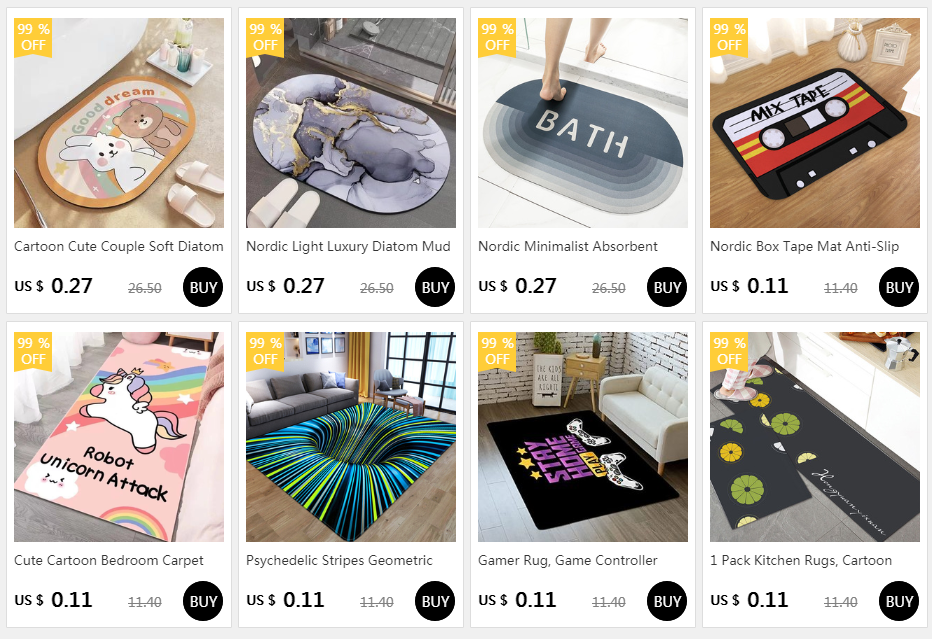Screen dimensions: 932x639
Task: Click BUY for Gamer Rug Game Controller
Action: [x=666, y=601]
